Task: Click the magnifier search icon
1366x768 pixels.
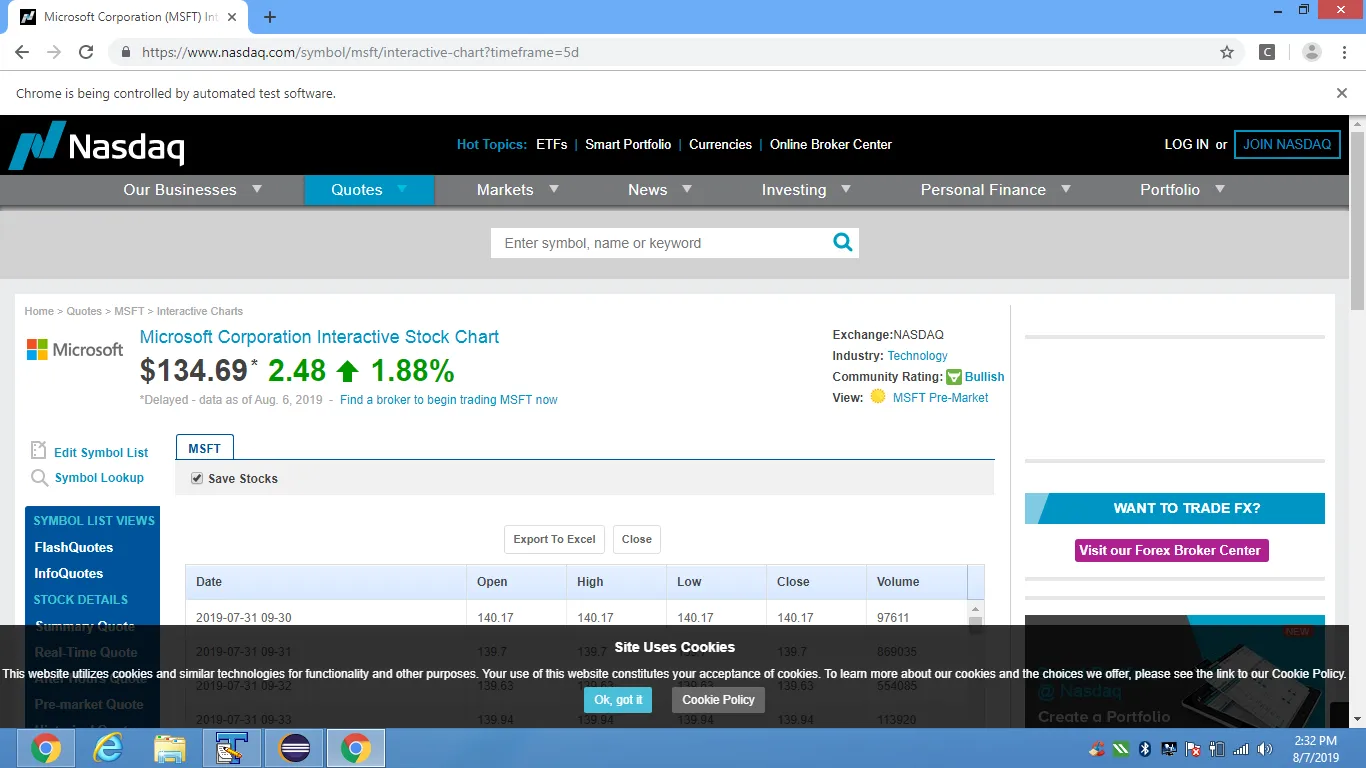Action: coord(843,242)
